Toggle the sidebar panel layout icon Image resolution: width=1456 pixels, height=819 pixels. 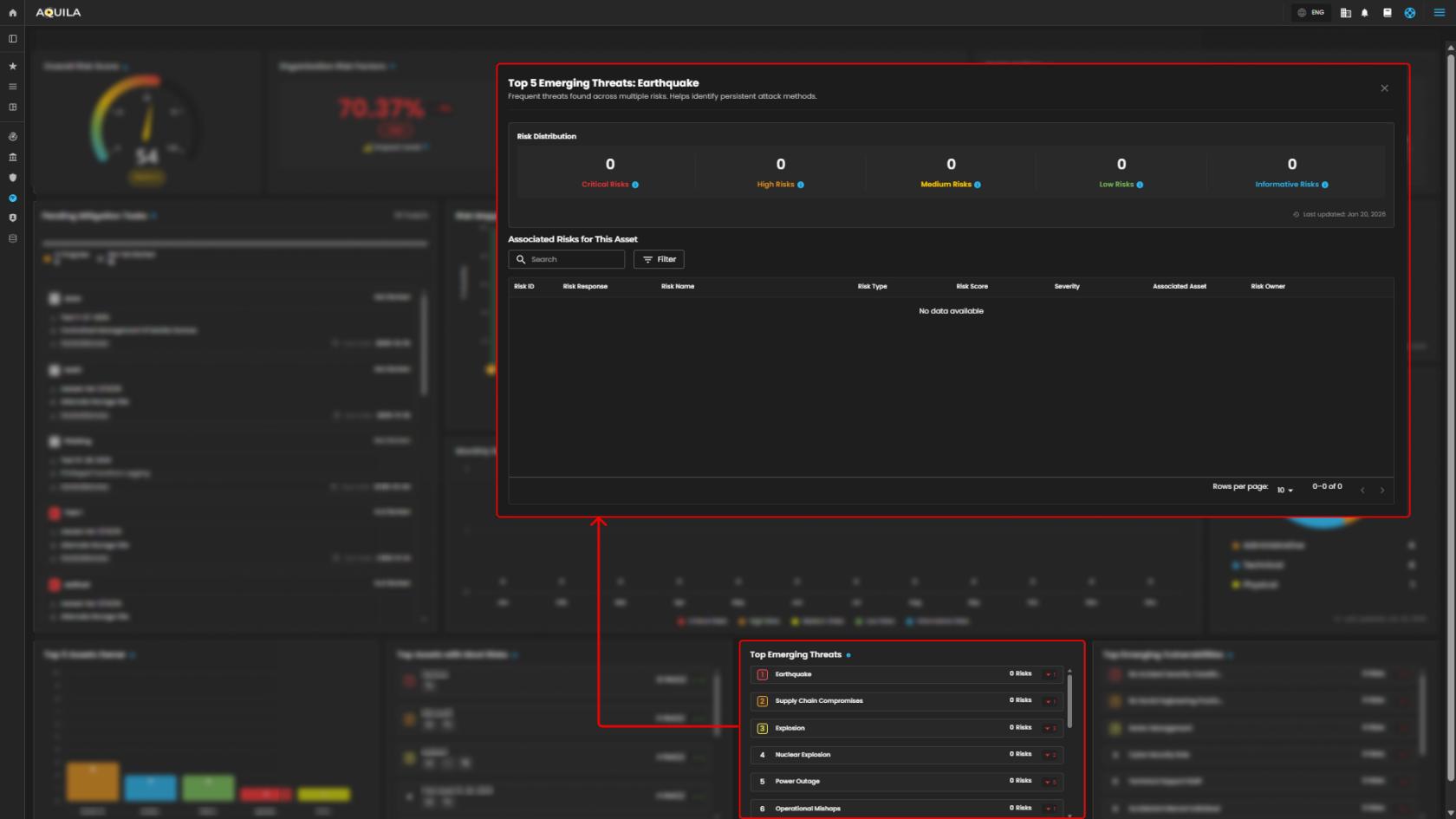pyautogui.click(x=12, y=39)
